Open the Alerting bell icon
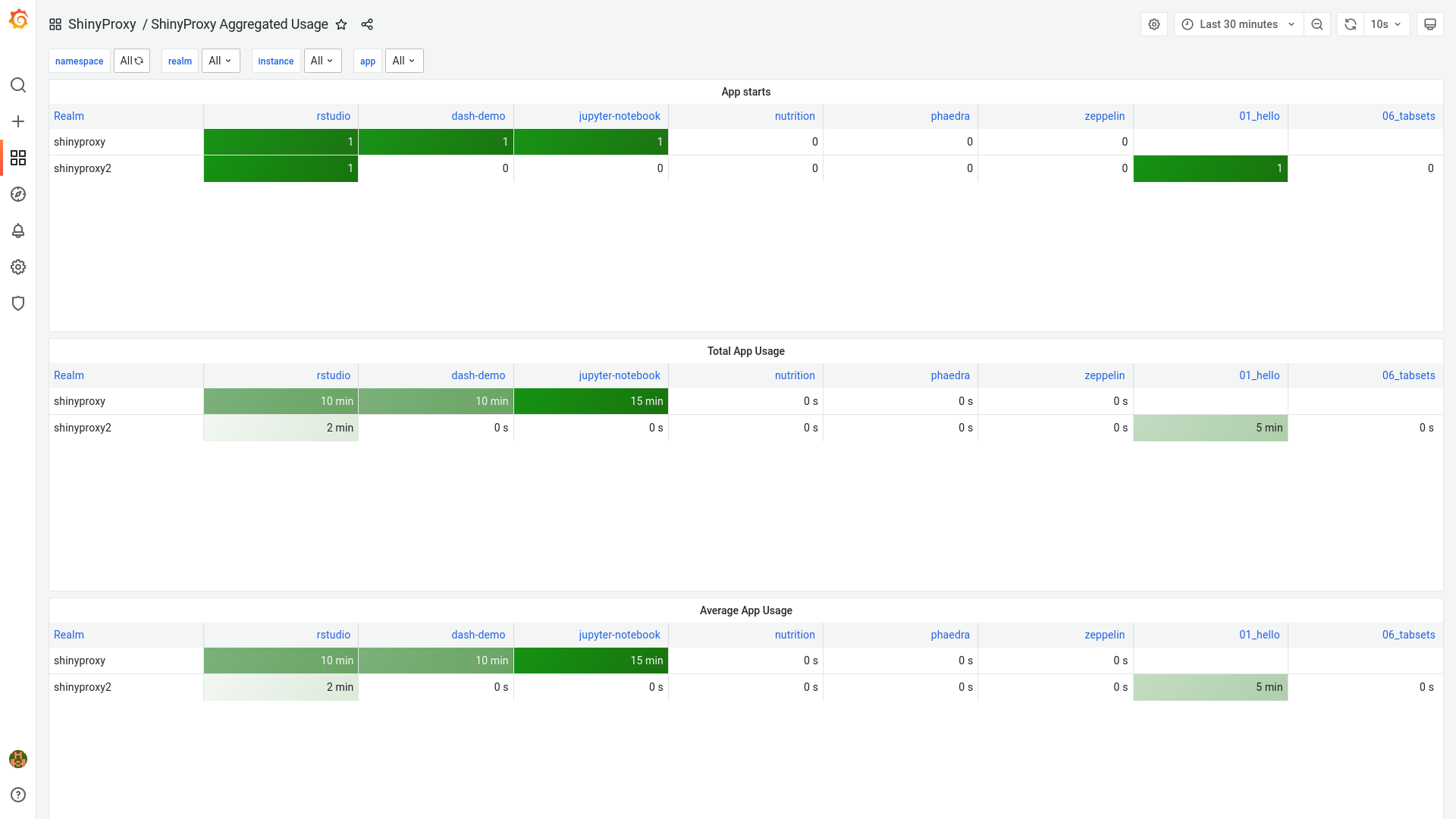The image size is (1456, 819). pos(18,231)
